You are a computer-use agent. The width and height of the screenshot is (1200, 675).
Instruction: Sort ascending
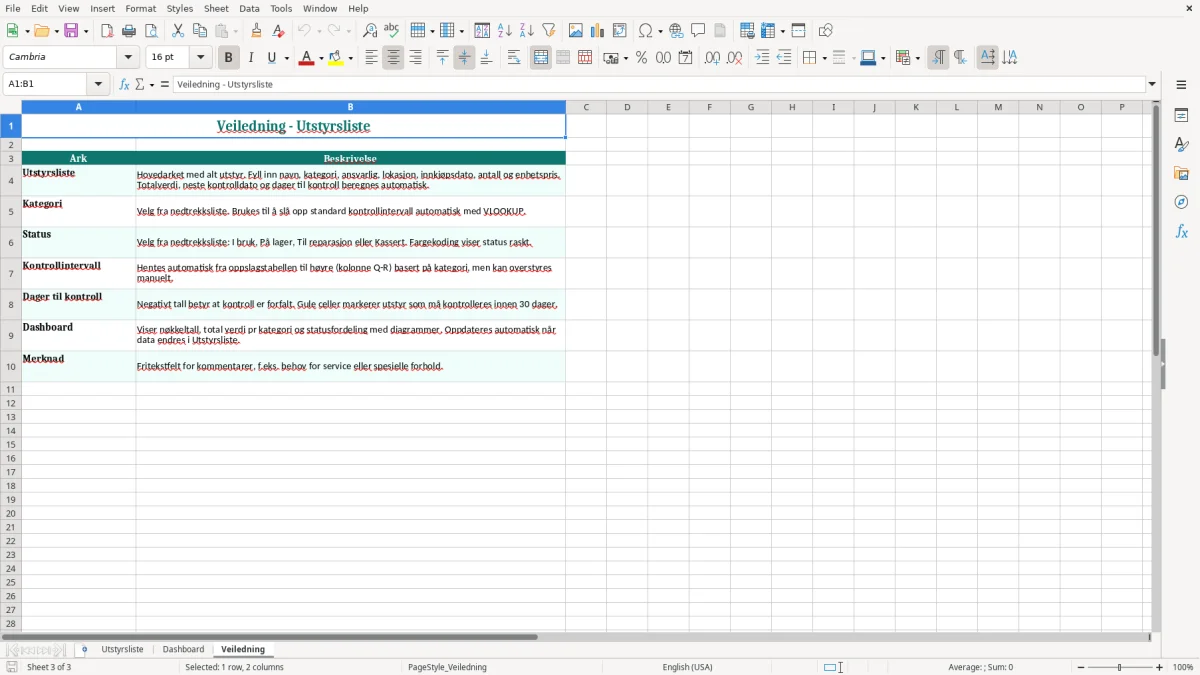click(x=505, y=31)
